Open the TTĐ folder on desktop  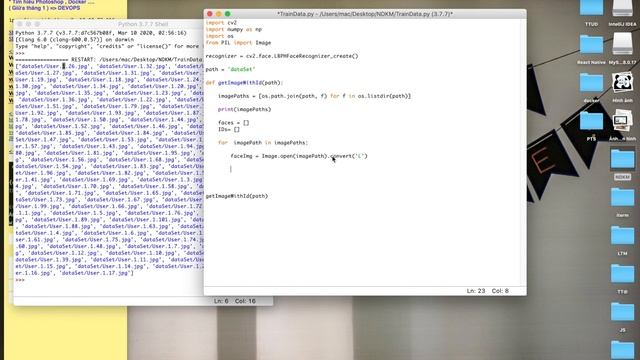[x=622, y=274]
